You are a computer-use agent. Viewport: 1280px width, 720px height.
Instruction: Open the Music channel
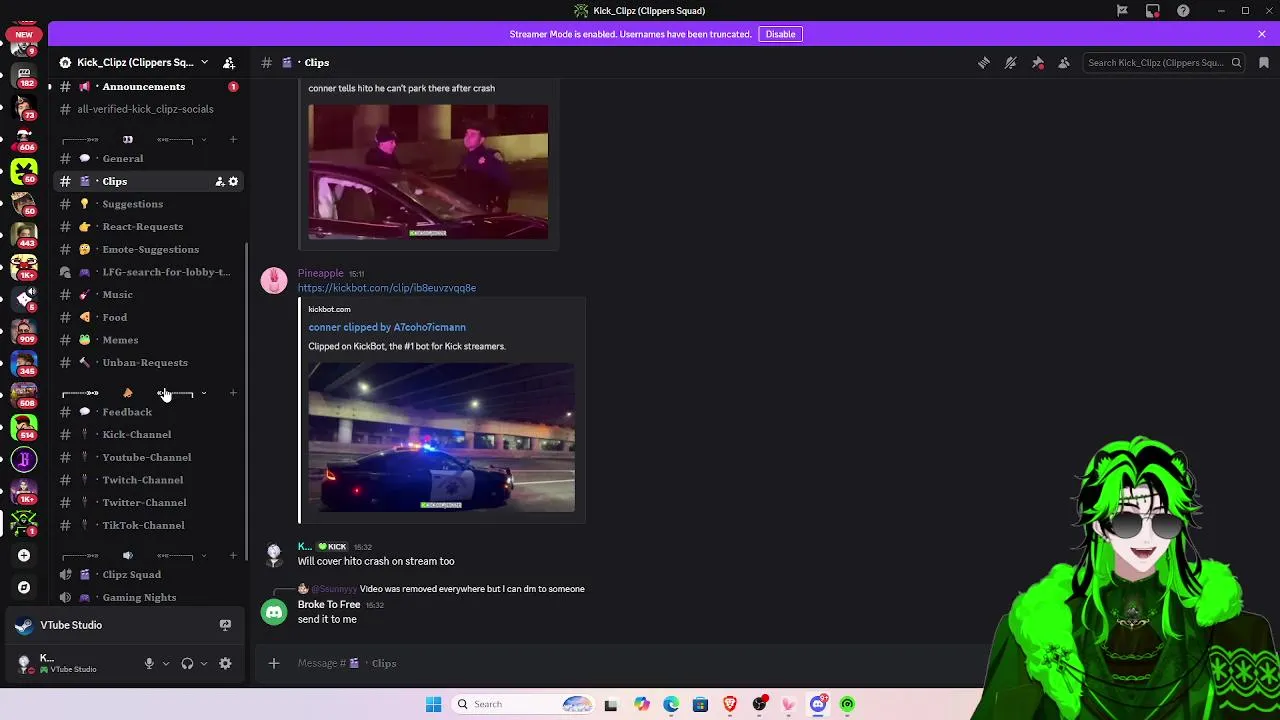[x=147, y=295]
